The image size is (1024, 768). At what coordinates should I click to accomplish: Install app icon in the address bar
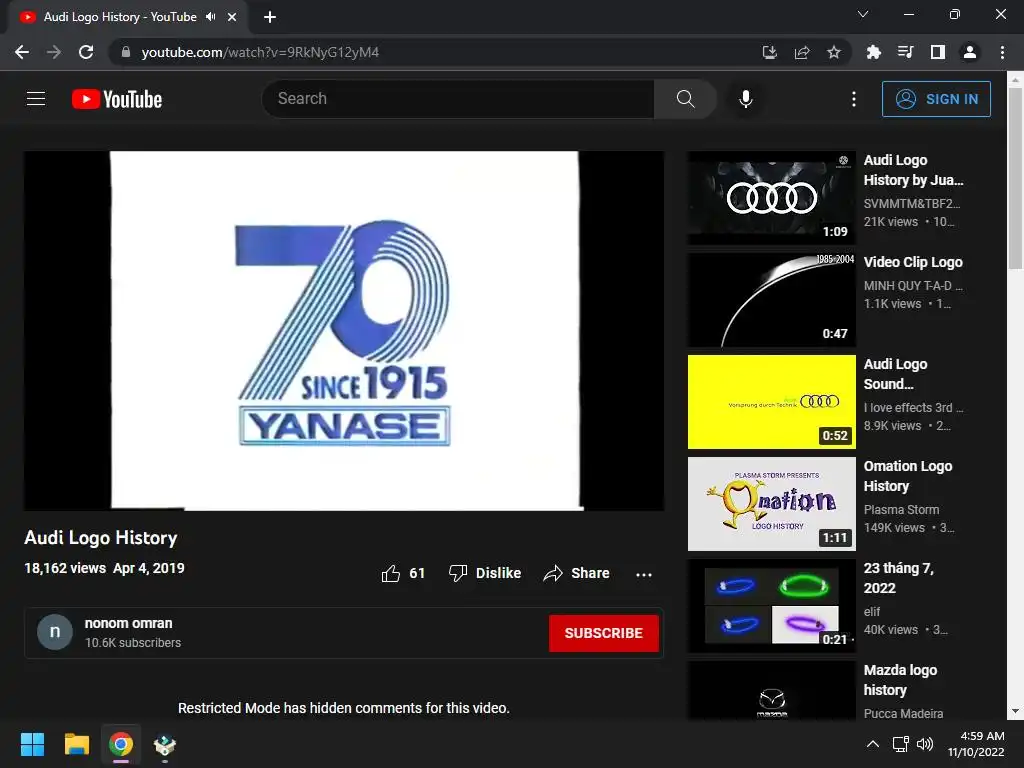[769, 52]
